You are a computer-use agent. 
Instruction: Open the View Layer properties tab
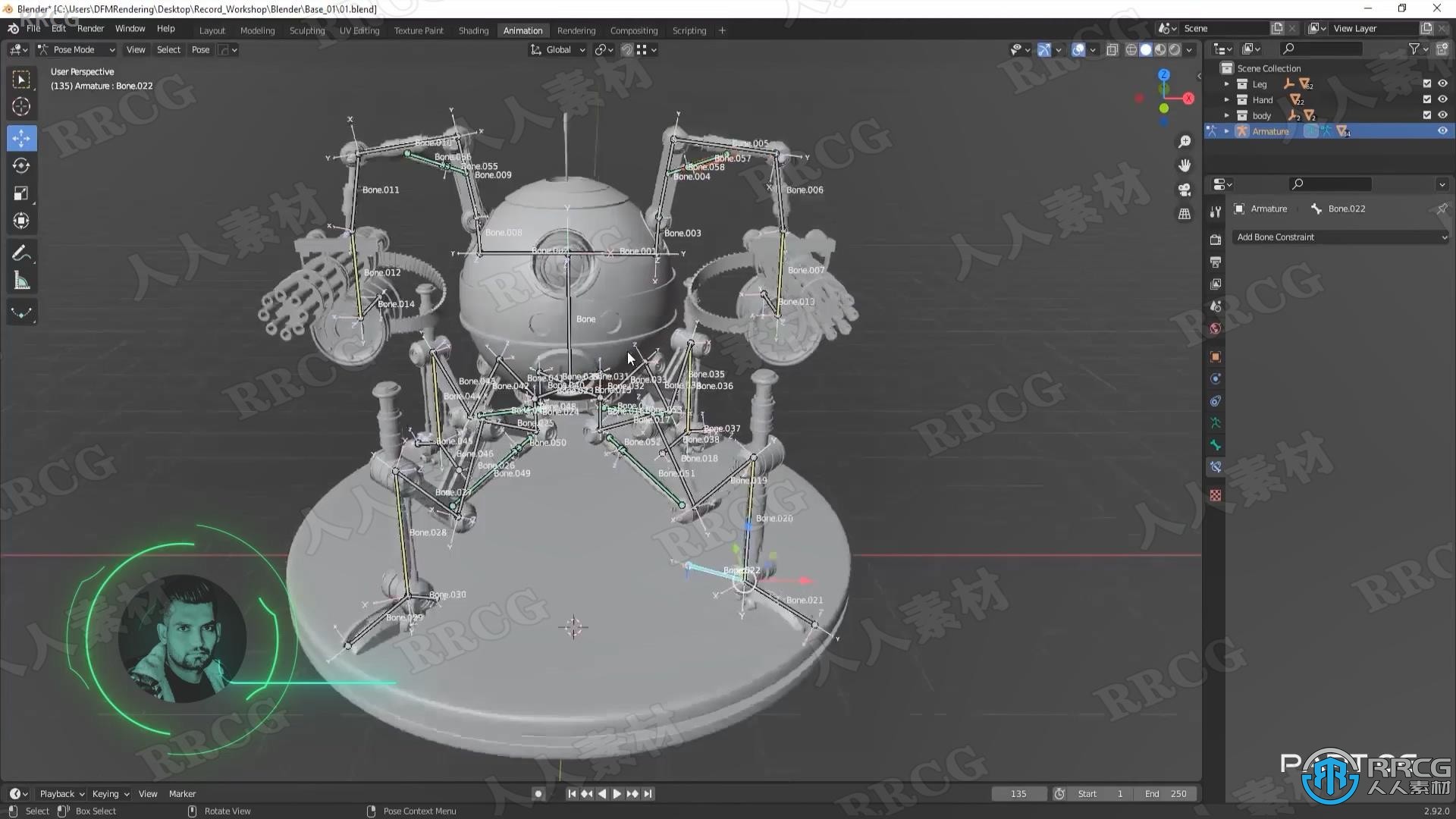pyautogui.click(x=1216, y=284)
